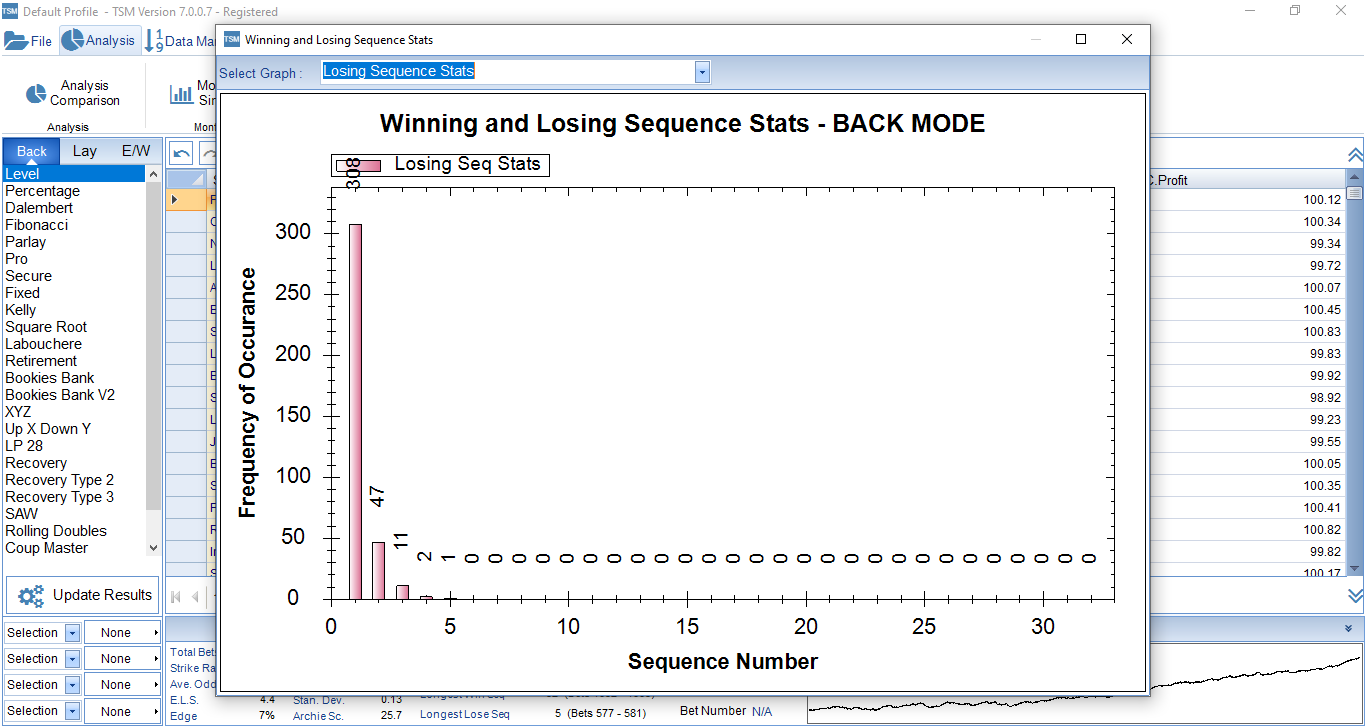Open the Analysis ribbon tab
The image size is (1366, 728).
98,41
